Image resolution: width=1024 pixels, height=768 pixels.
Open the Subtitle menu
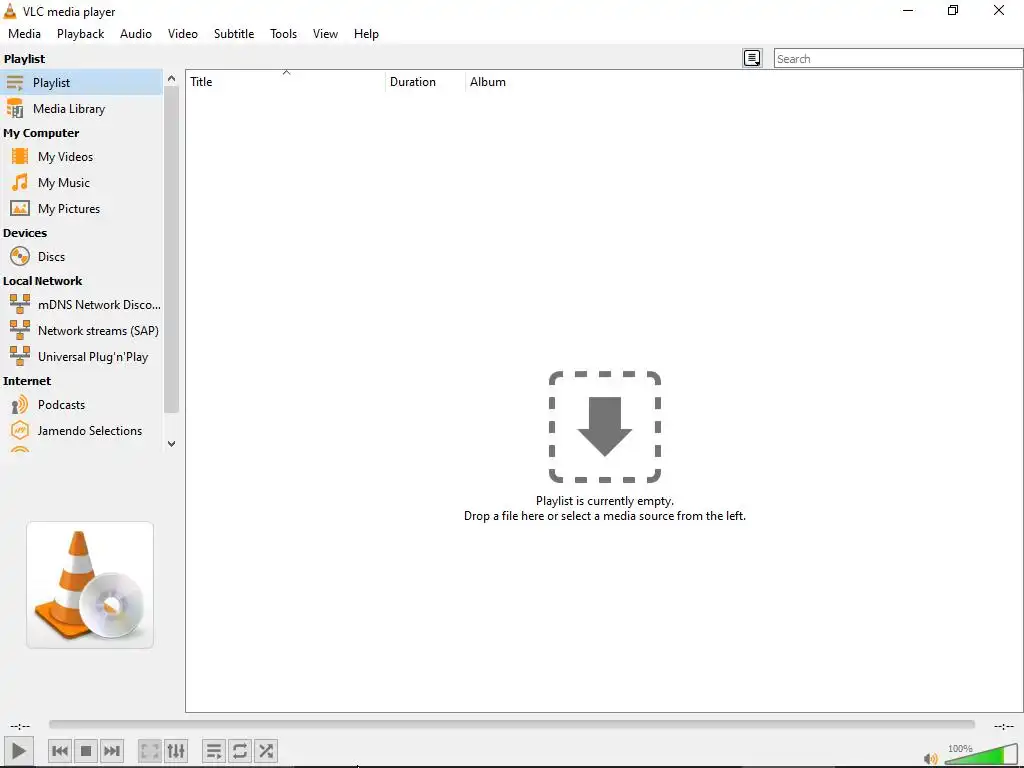(234, 34)
